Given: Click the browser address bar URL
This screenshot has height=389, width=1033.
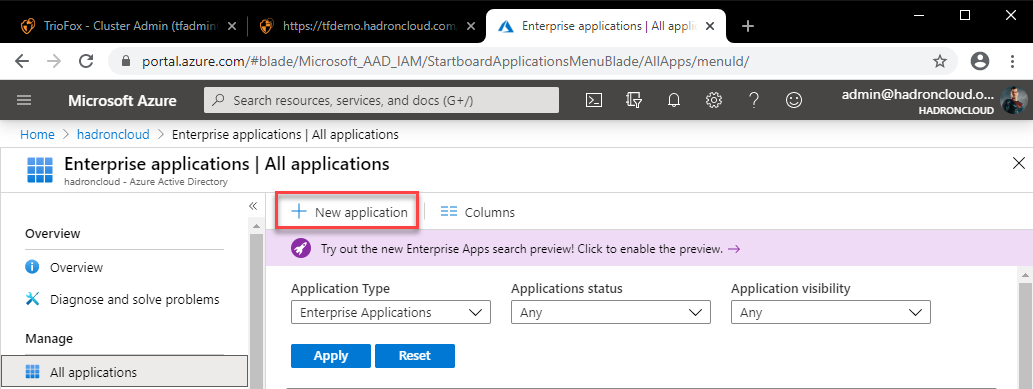Looking at the screenshot, I should (x=445, y=61).
